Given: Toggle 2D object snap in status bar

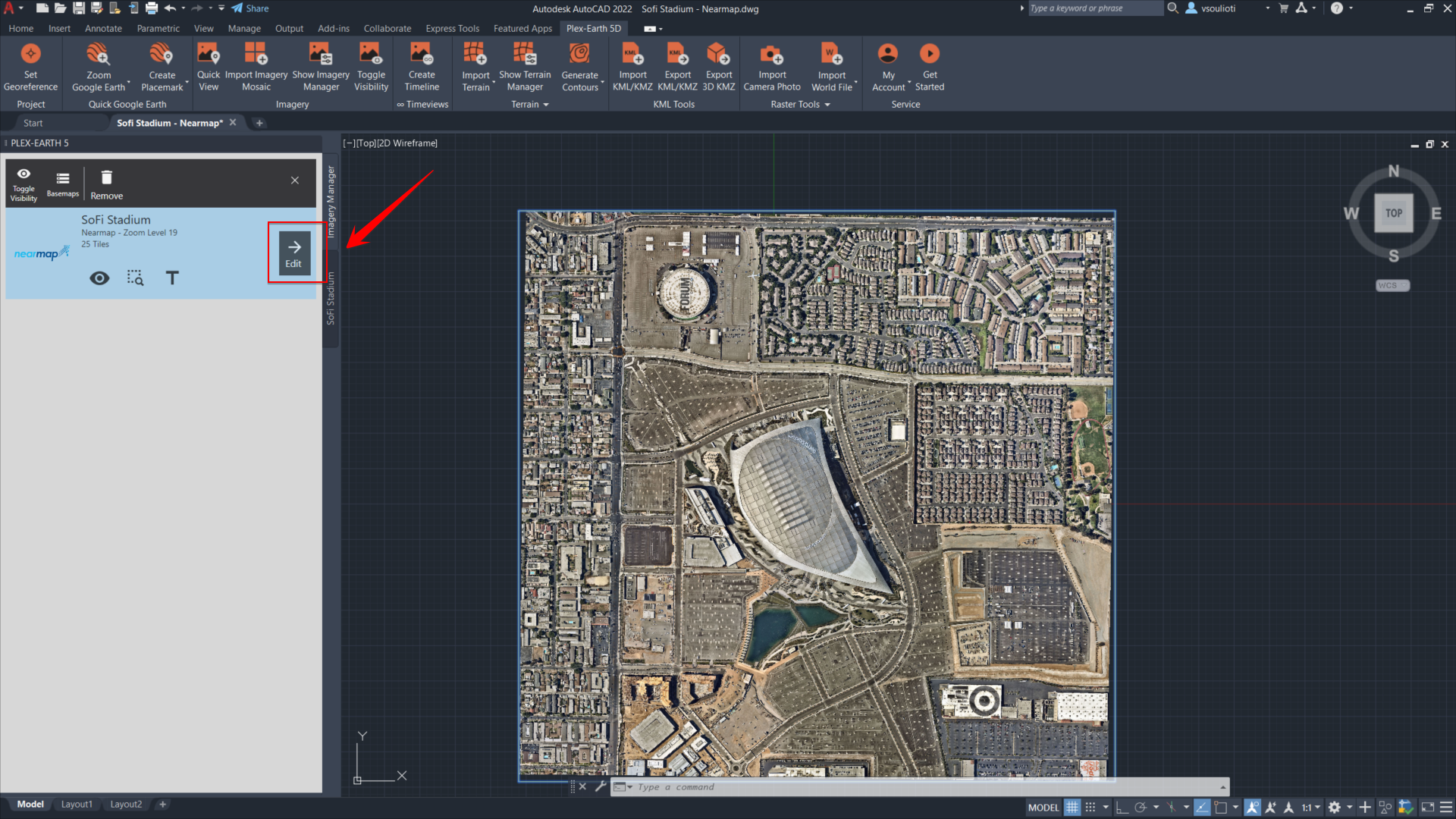Looking at the screenshot, I should tap(1220, 808).
